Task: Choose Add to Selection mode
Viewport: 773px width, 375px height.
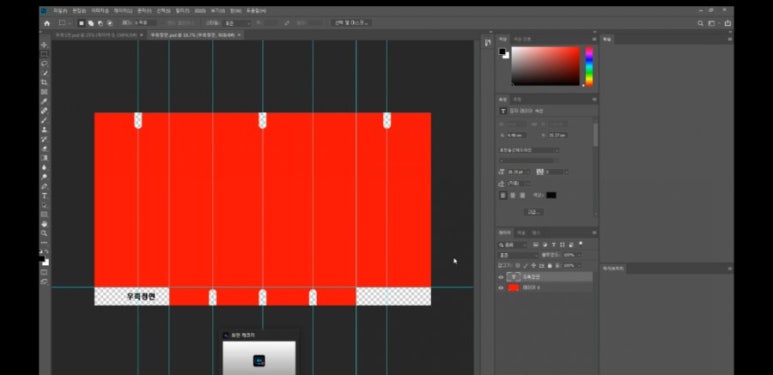Action: coord(91,23)
